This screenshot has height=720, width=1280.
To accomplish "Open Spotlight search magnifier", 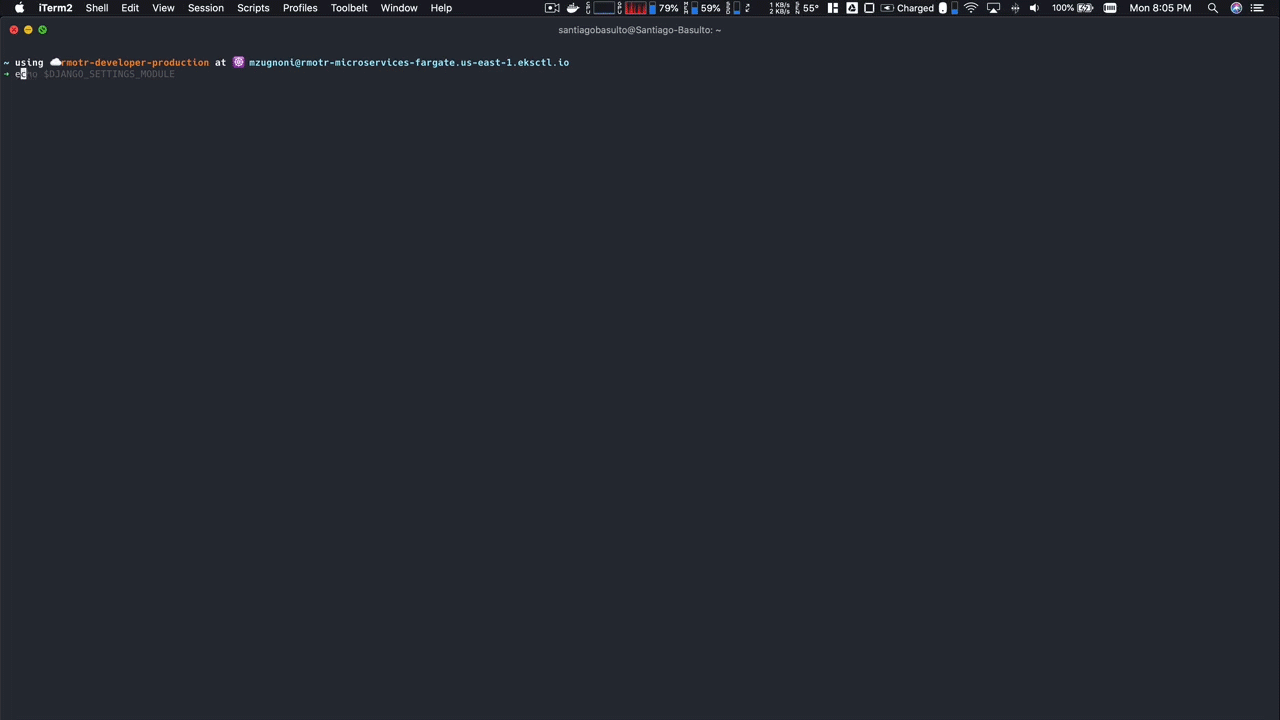I will [1212, 8].
